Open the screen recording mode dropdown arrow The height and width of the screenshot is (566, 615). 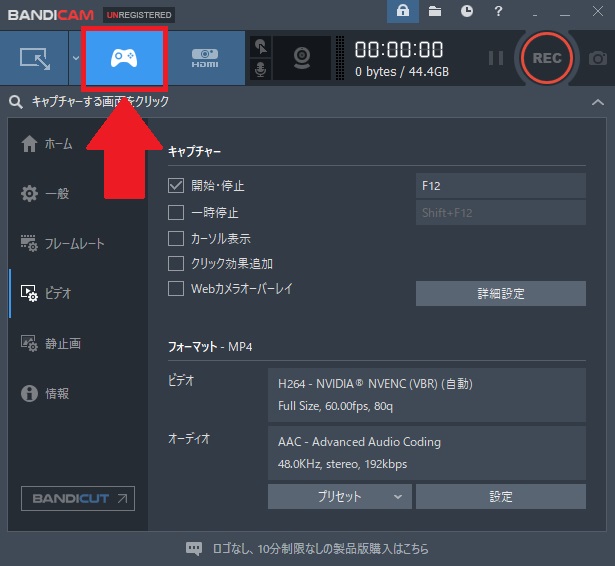pos(76,58)
